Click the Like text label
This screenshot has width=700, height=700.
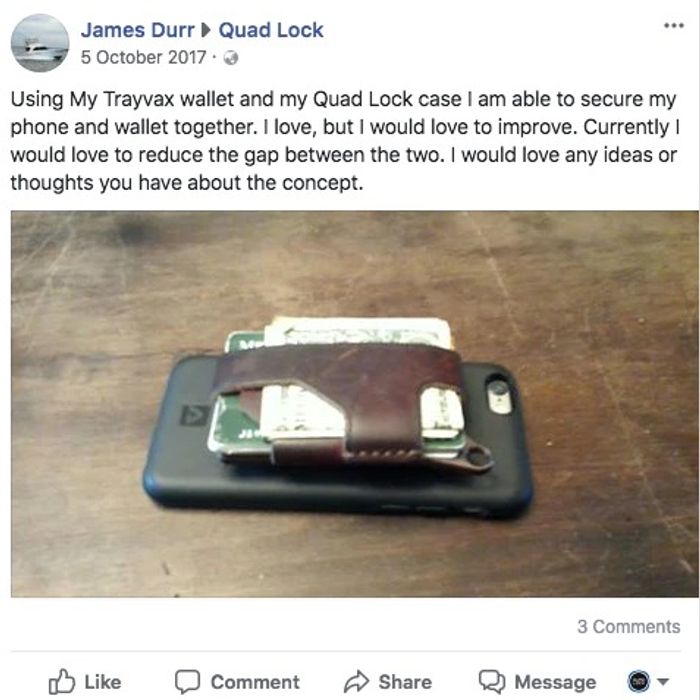(103, 682)
